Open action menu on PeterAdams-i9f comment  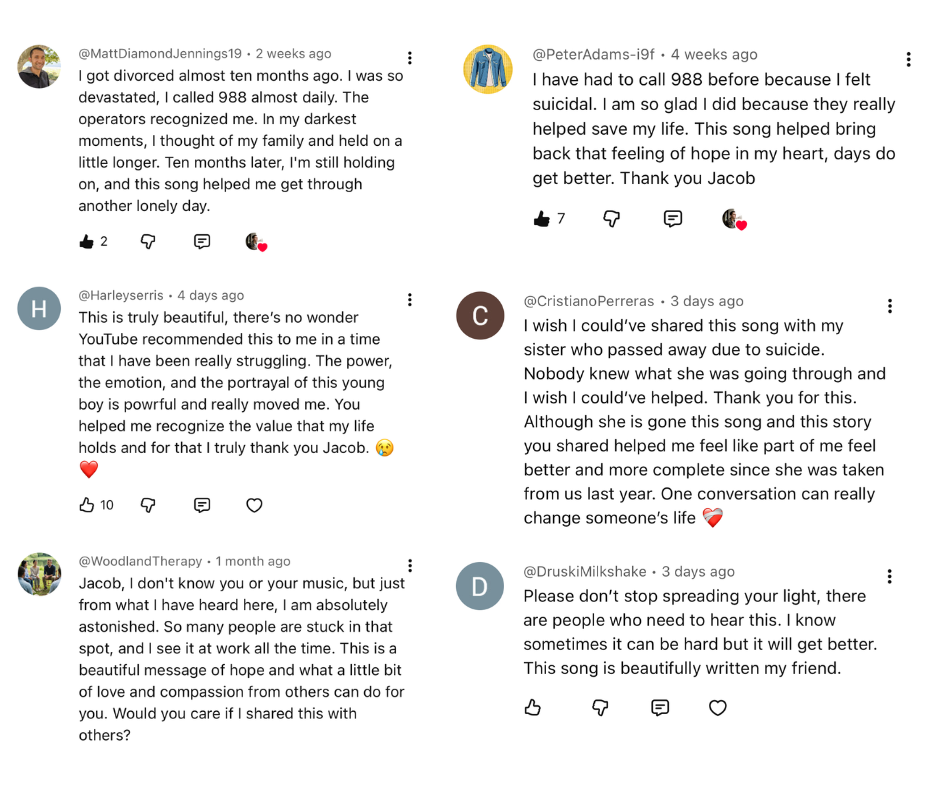pyautogui.click(x=908, y=59)
